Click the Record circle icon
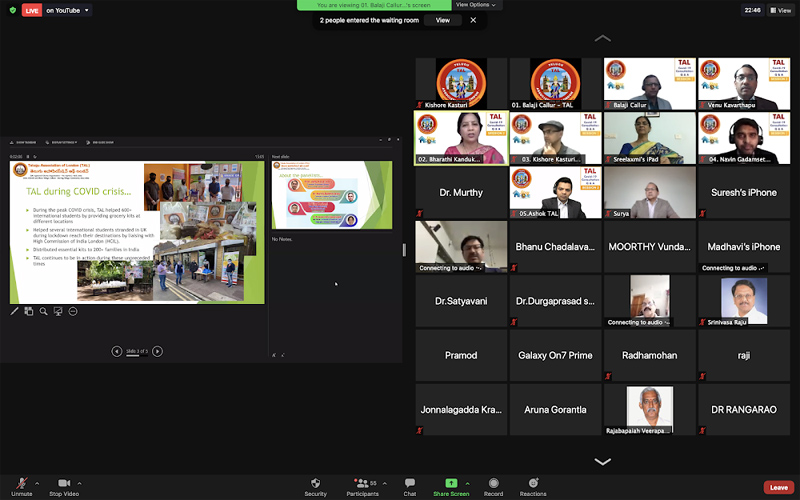This screenshot has height=500, width=800. 493,483
